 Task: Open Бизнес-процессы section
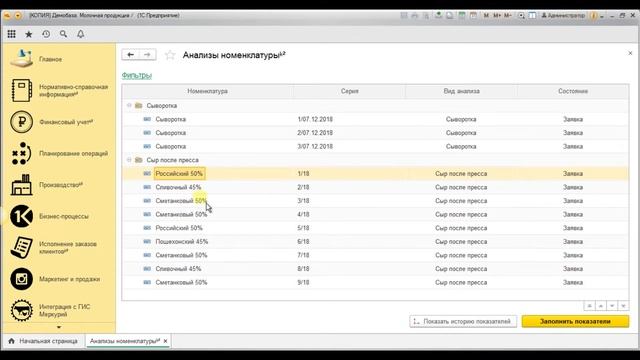click(59, 216)
